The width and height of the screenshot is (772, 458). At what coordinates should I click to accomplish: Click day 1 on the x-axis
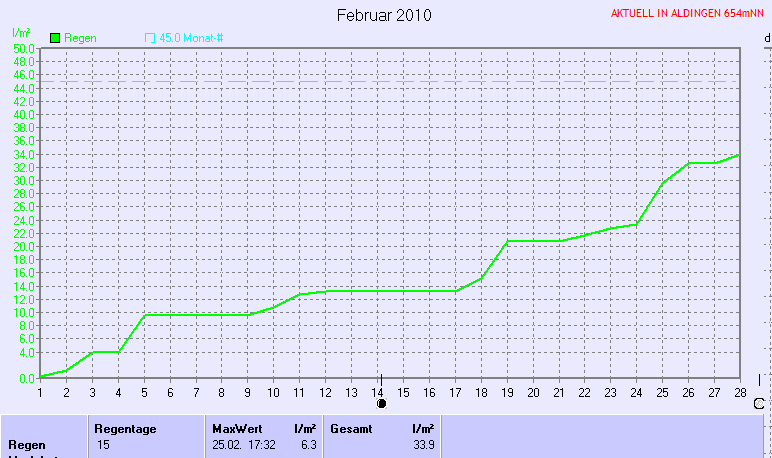[40, 392]
